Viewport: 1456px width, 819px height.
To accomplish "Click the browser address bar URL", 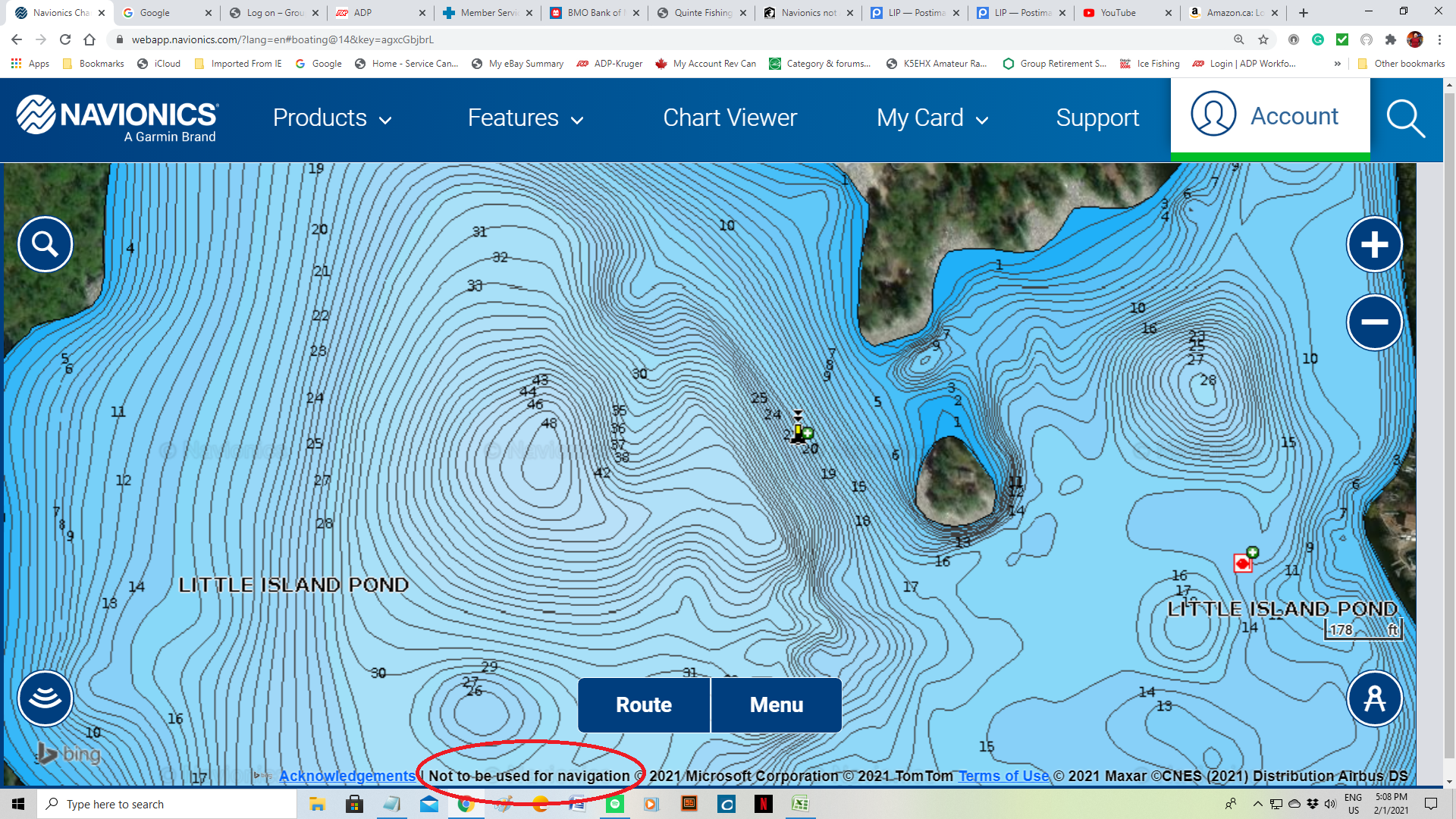I will 282,39.
